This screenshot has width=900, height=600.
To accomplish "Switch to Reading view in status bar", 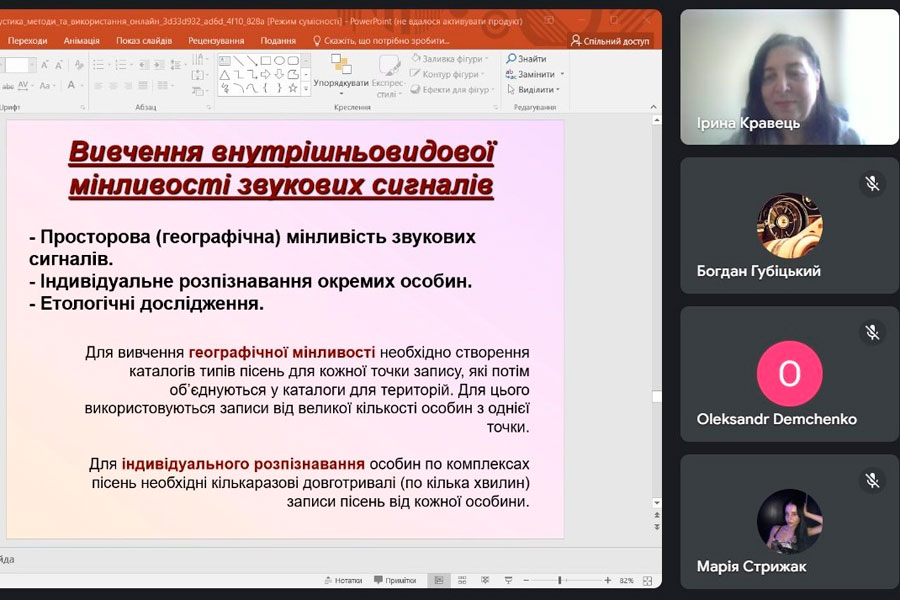I will 485,580.
